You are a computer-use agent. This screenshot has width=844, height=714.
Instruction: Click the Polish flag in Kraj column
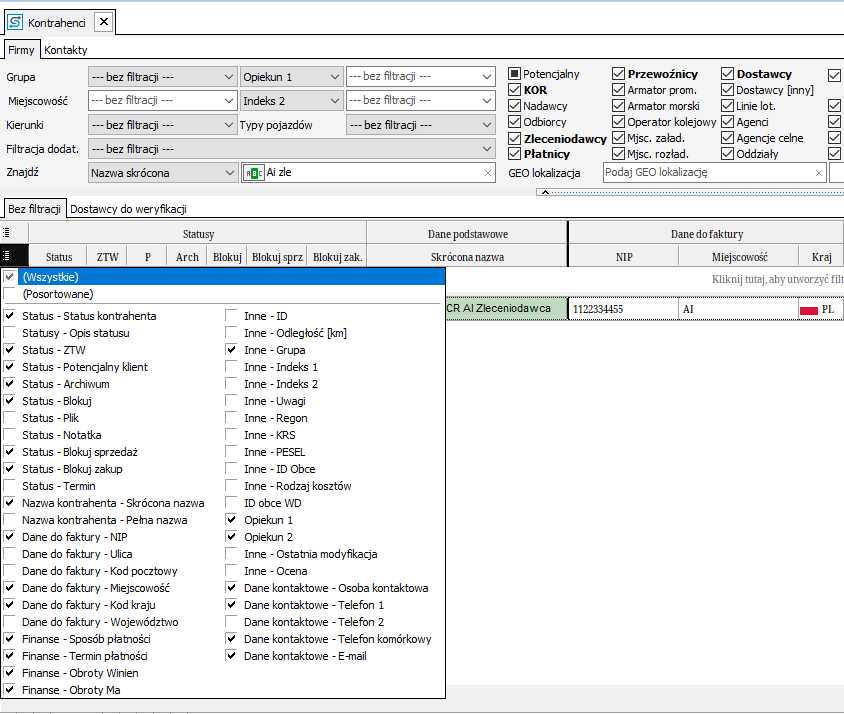click(x=809, y=310)
